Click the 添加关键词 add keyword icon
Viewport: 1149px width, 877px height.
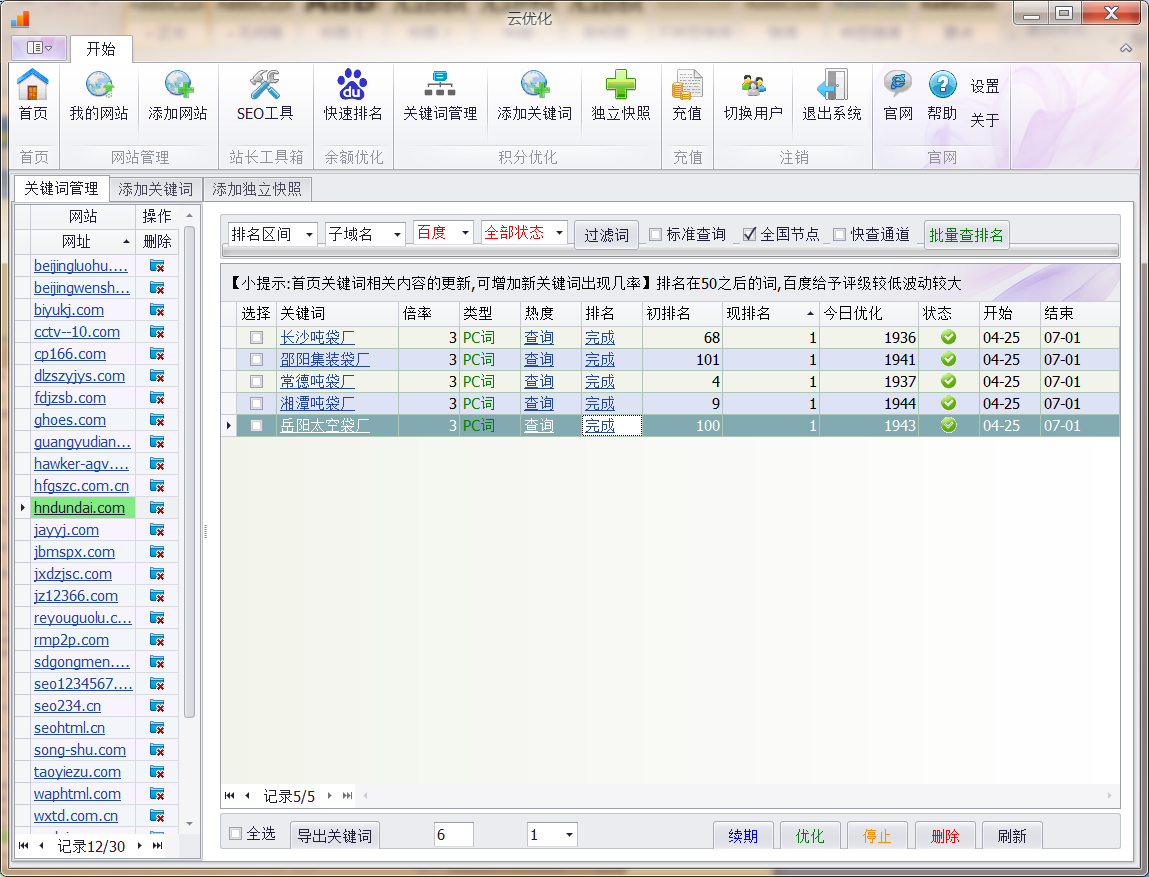pyautogui.click(x=536, y=95)
